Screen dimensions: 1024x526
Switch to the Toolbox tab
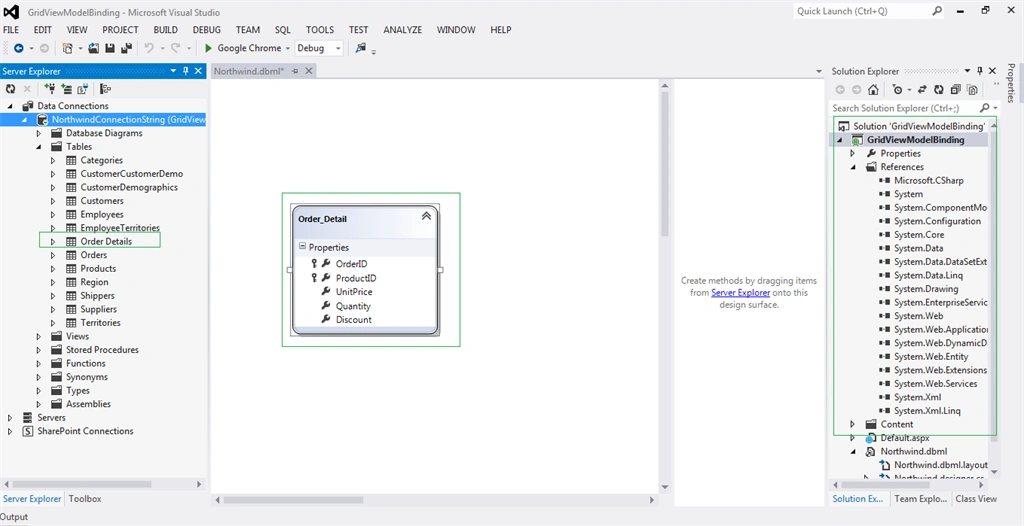click(x=85, y=499)
